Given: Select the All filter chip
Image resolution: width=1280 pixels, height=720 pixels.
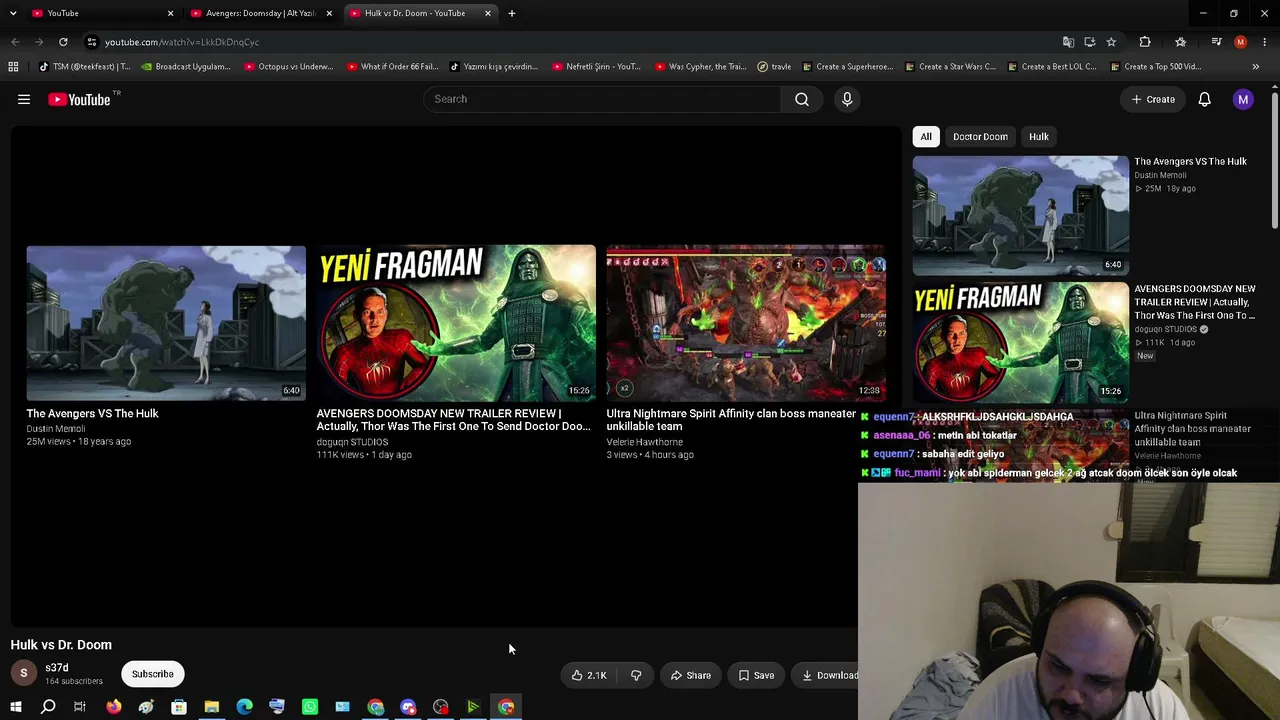Looking at the screenshot, I should 926,136.
